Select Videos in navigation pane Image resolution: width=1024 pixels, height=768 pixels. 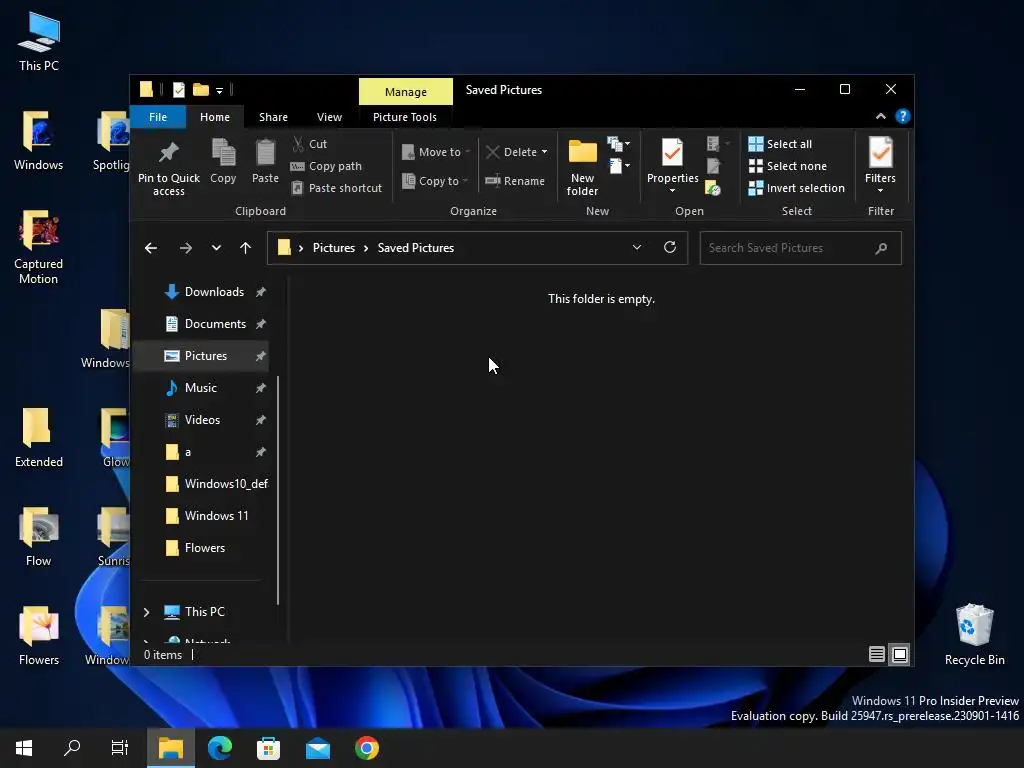201,420
